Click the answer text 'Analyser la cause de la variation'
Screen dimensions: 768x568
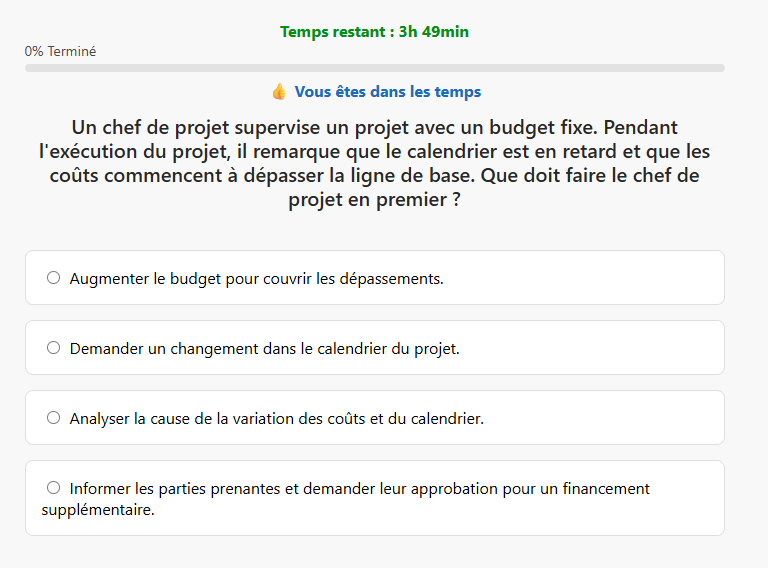[x=276, y=419]
